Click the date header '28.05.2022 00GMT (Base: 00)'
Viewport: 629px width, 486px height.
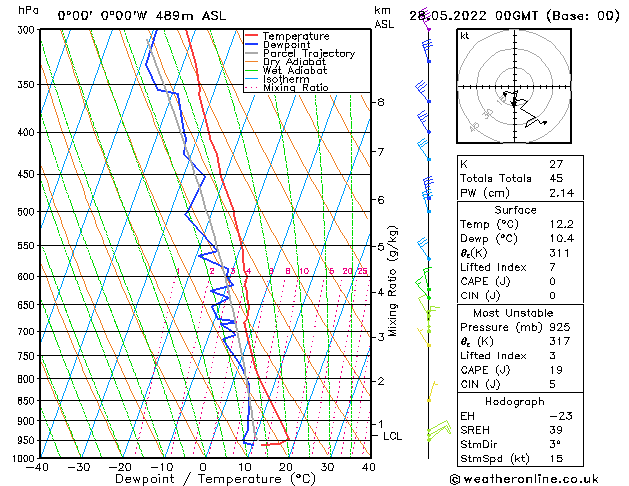pos(514,16)
